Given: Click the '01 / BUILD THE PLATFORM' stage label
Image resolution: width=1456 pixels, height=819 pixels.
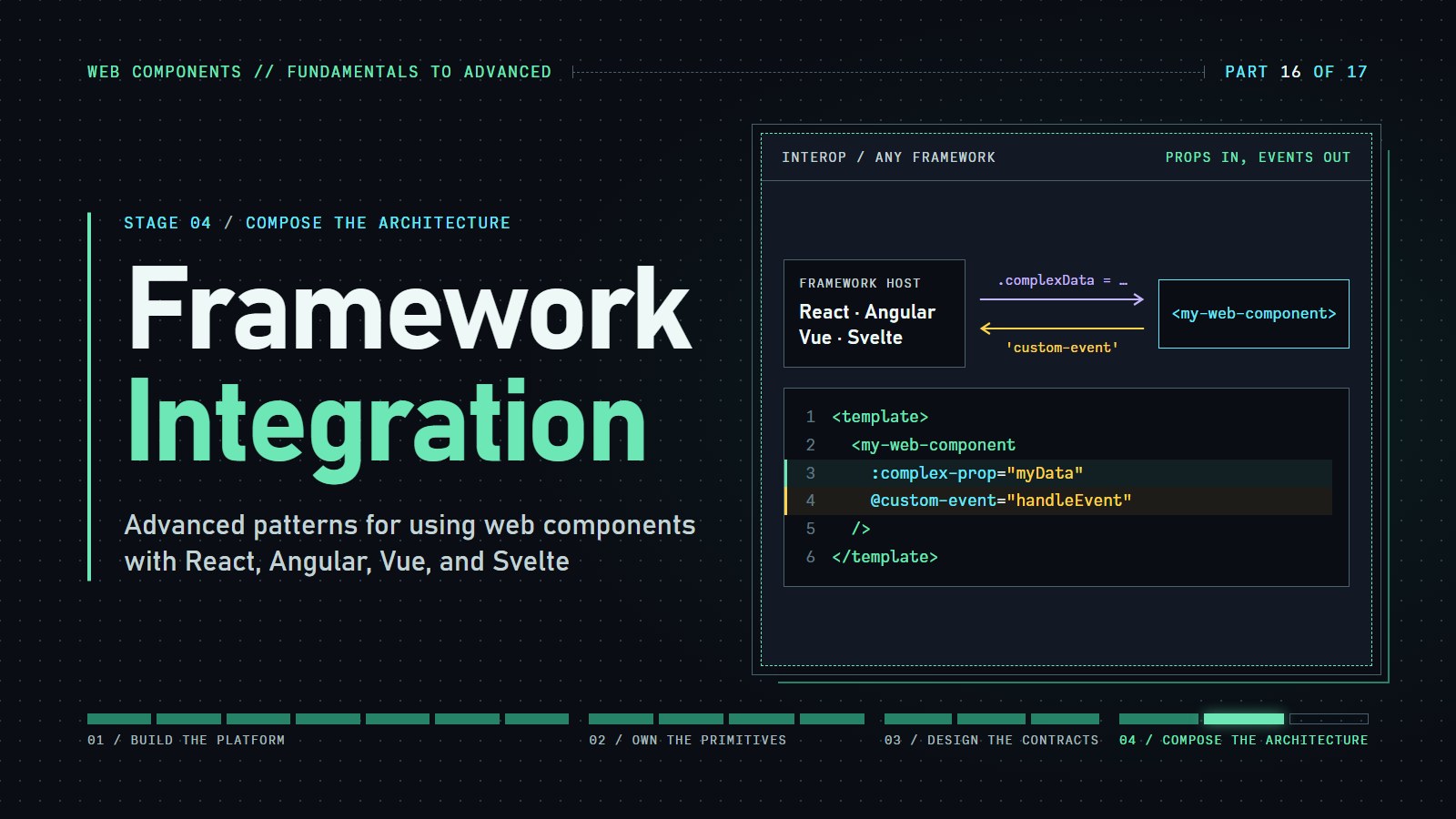Looking at the screenshot, I should (x=186, y=740).
